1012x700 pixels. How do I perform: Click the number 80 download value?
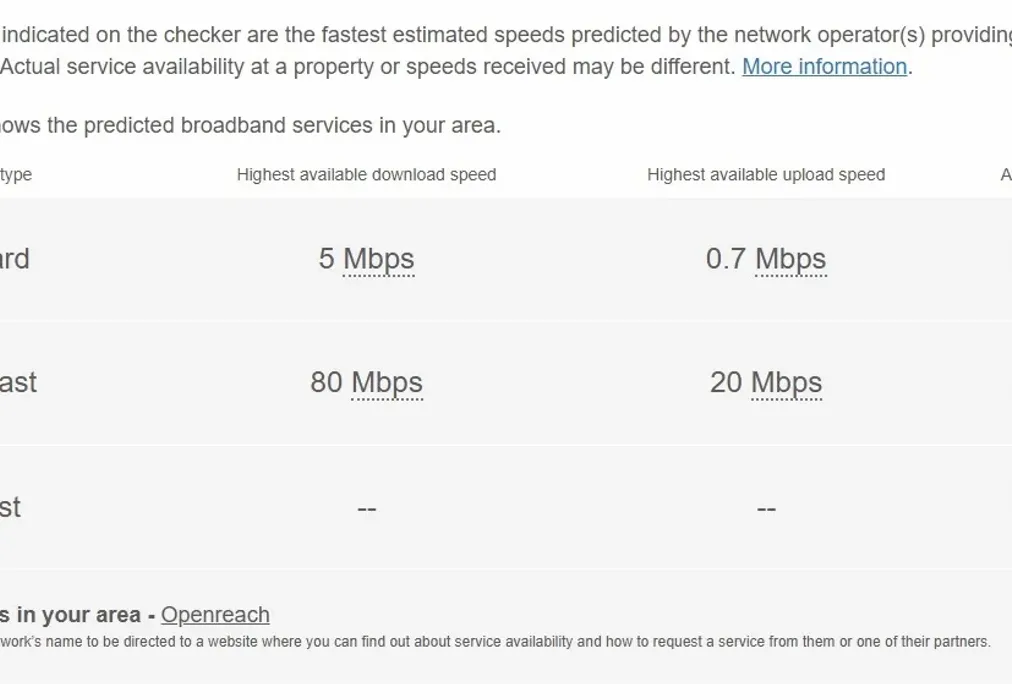point(326,382)
